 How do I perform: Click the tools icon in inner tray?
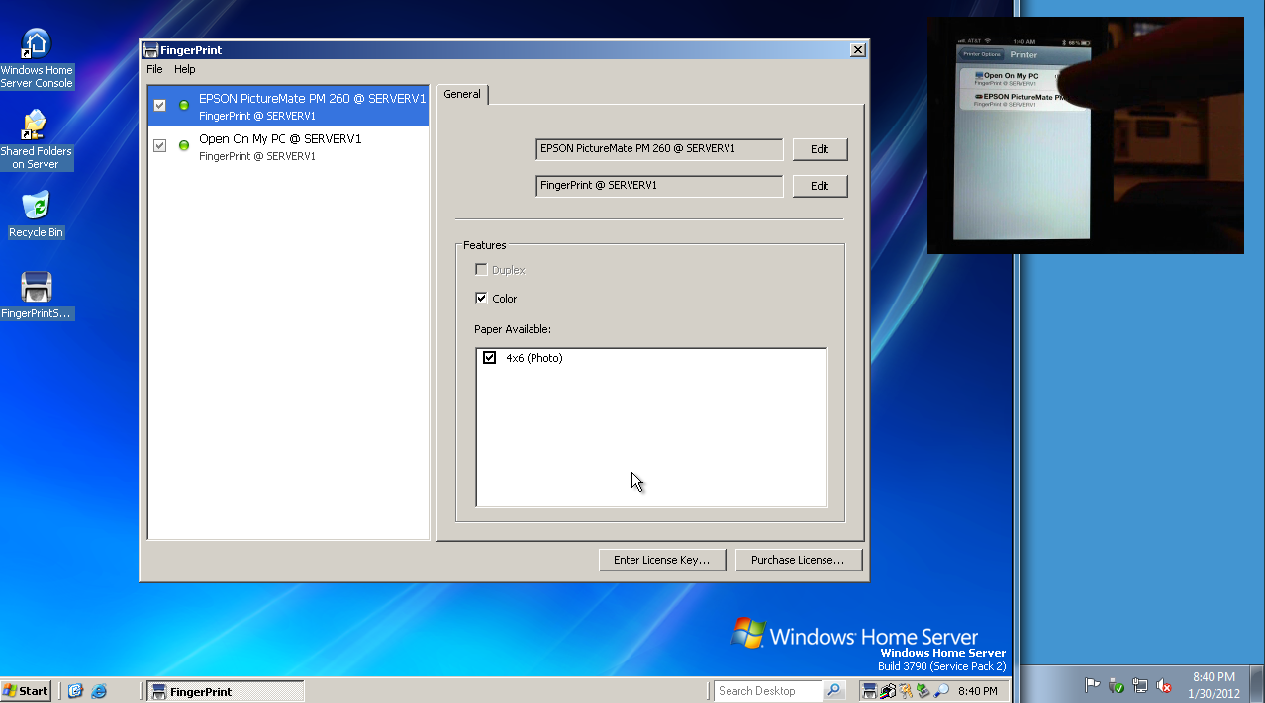pos(906,691)
